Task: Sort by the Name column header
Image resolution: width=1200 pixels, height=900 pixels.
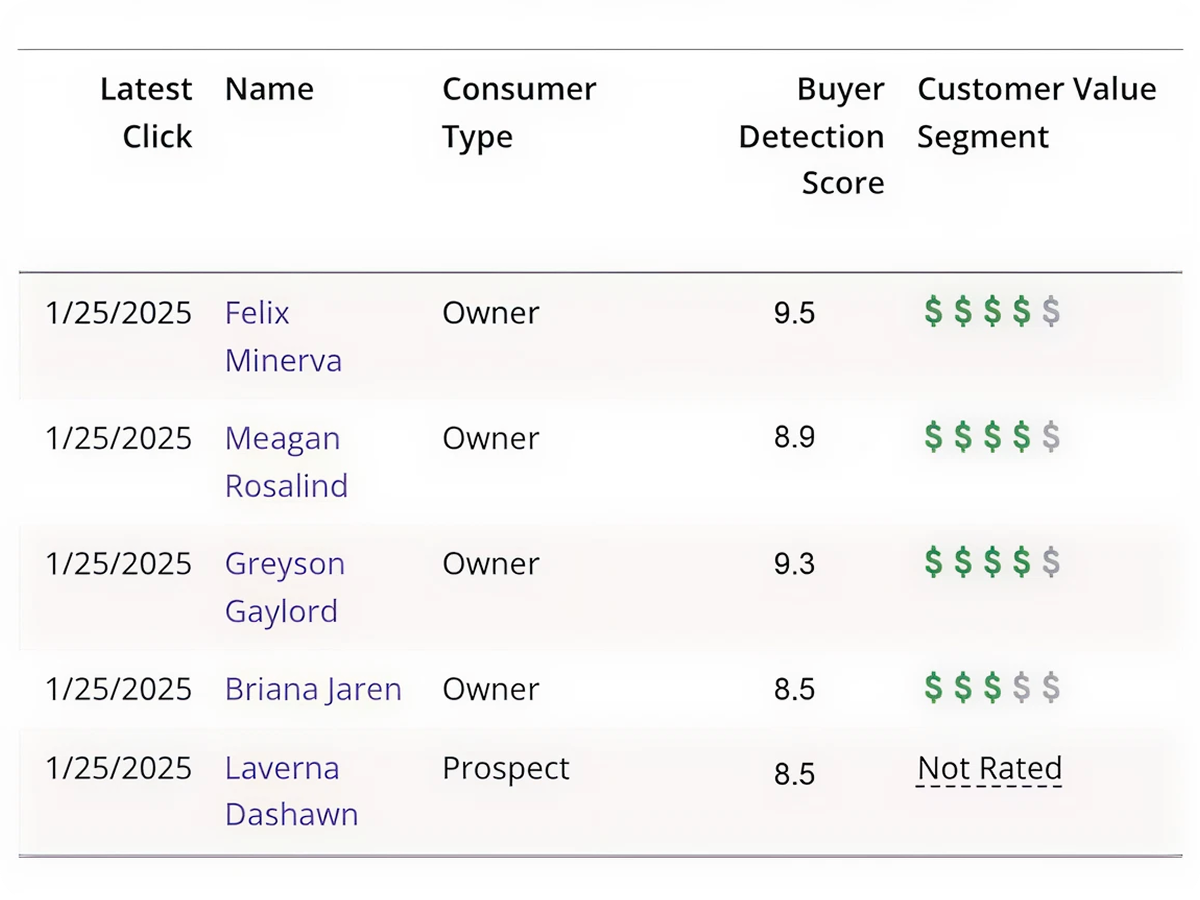Action: 269,90
